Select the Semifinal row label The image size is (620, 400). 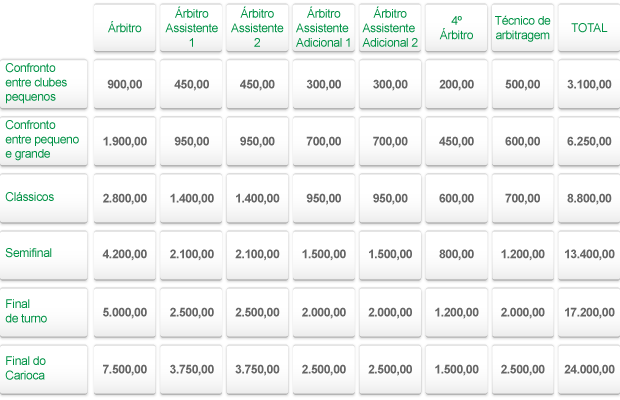(28, 253)
